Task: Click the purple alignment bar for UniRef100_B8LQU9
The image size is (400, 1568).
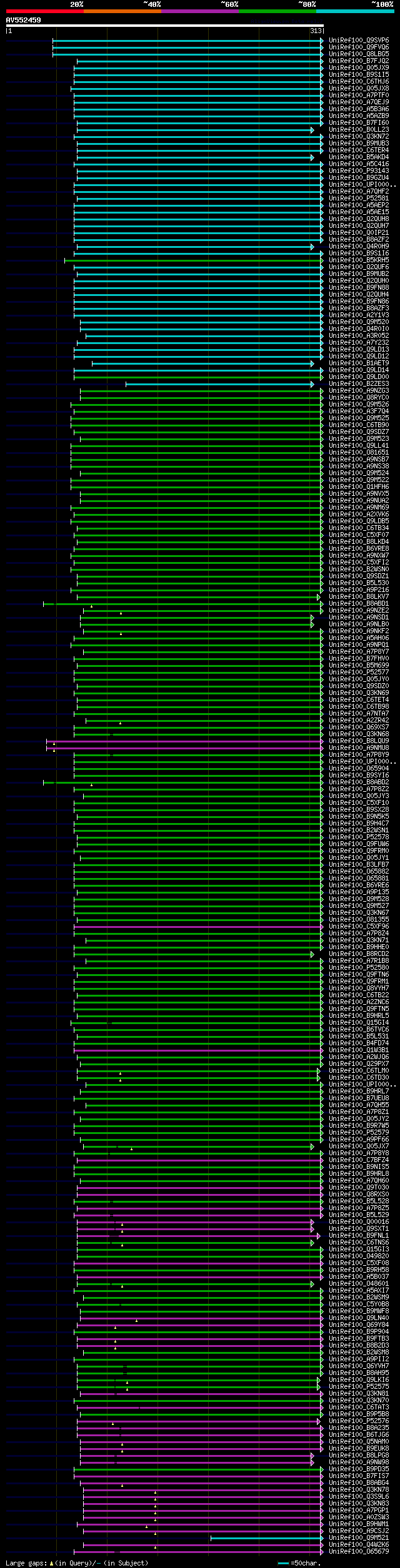Action: [184, 741]
